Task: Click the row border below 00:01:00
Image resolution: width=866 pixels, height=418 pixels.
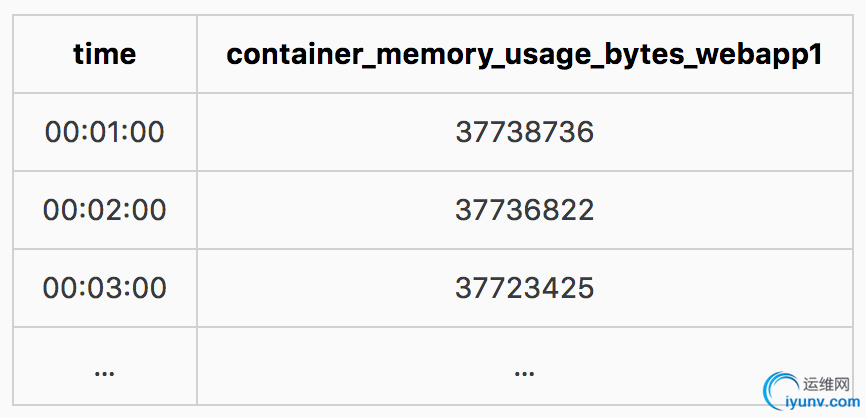Action: 104,171
